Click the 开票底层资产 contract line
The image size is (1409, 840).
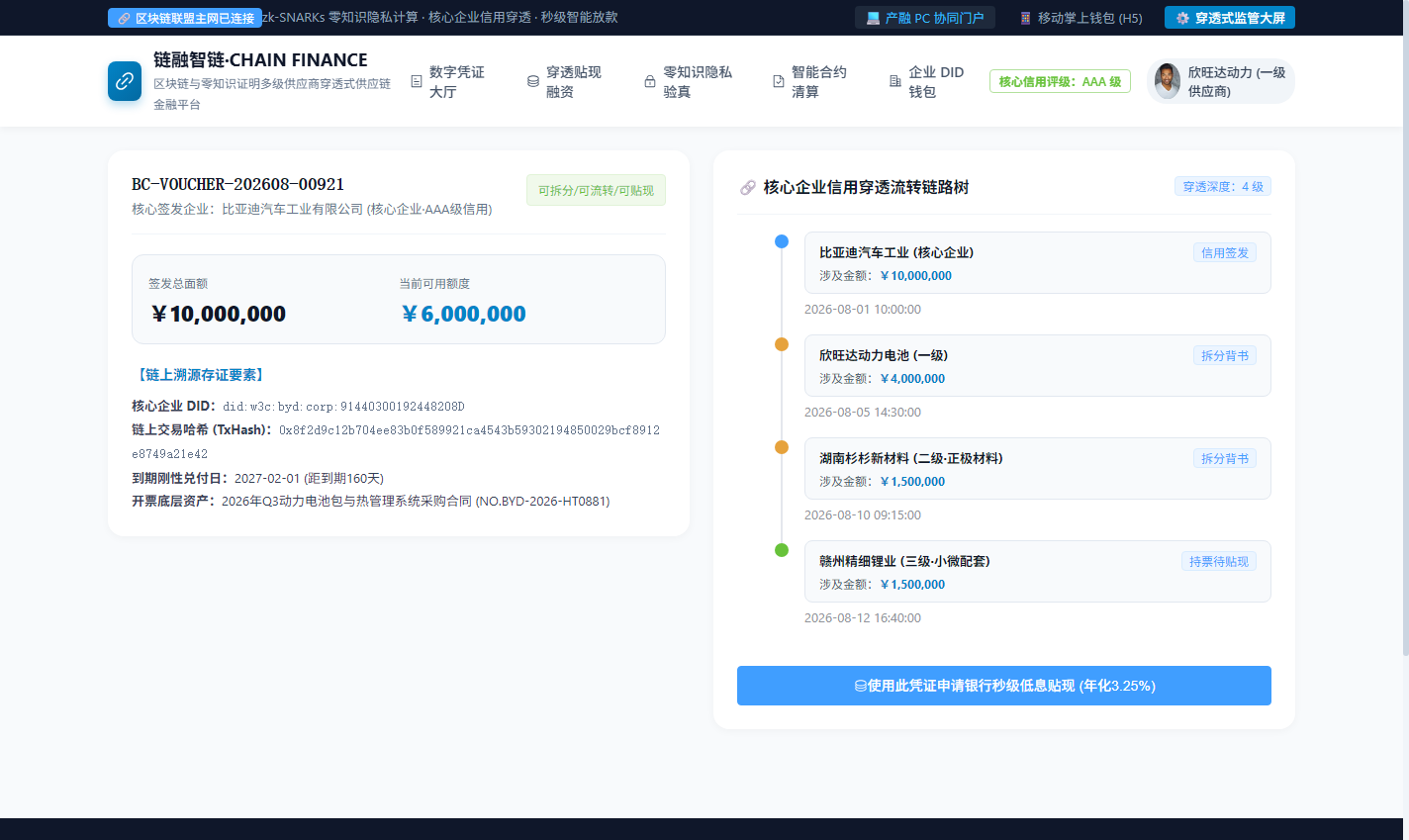point(371,502)
